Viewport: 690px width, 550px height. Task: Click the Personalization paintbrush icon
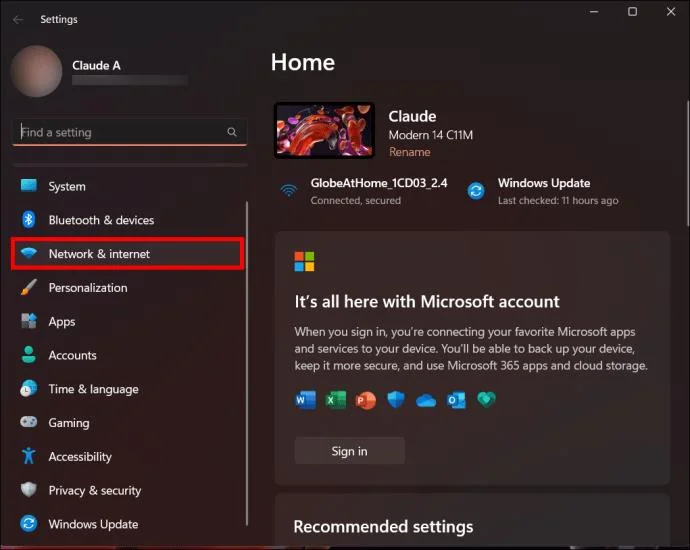coord(29,287)
